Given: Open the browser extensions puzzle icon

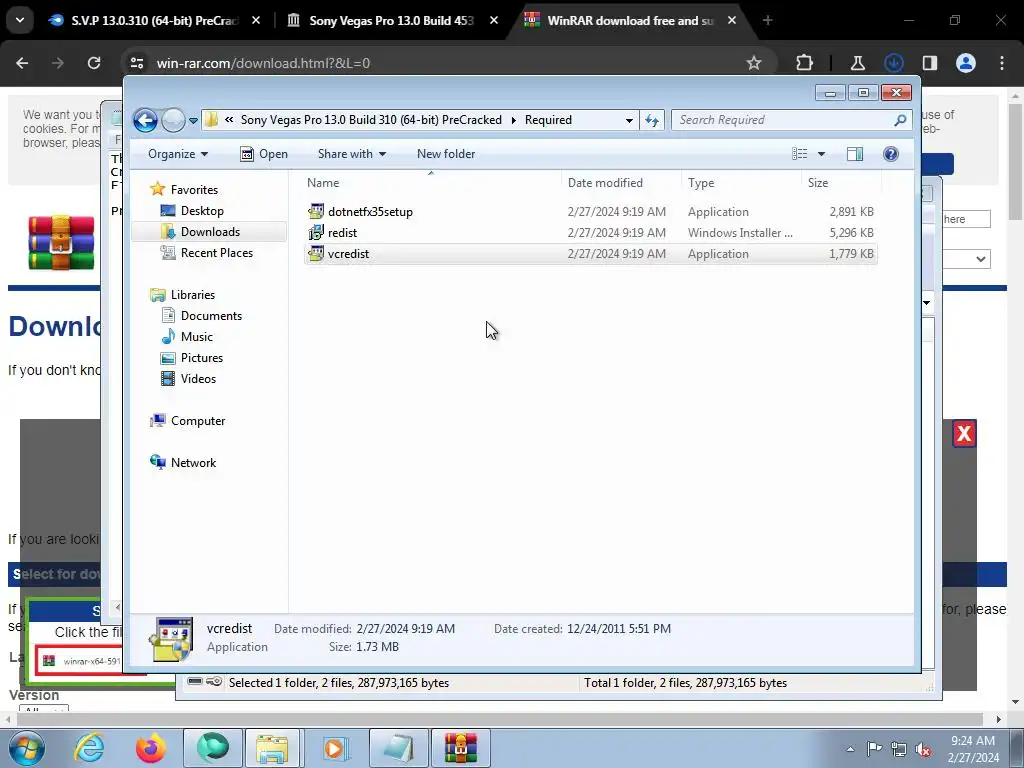Looking at the screenshot, I should point(805,63).
